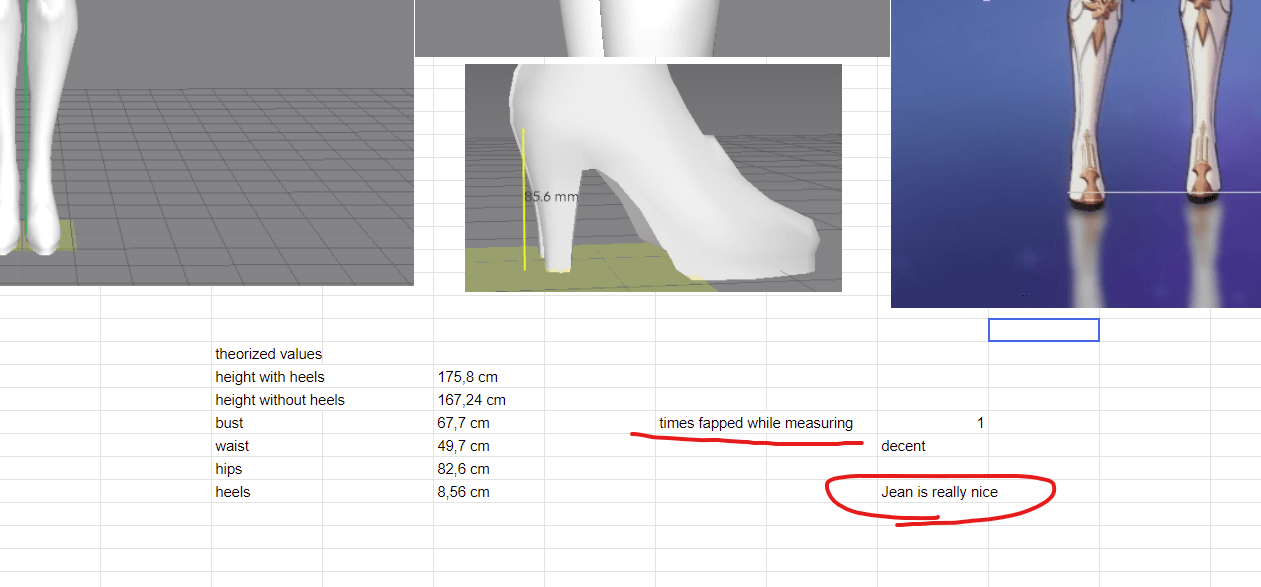Click the 'hips' label cell
The image size is (1261, 587).
pyautogui.click(x=229, y=469)
